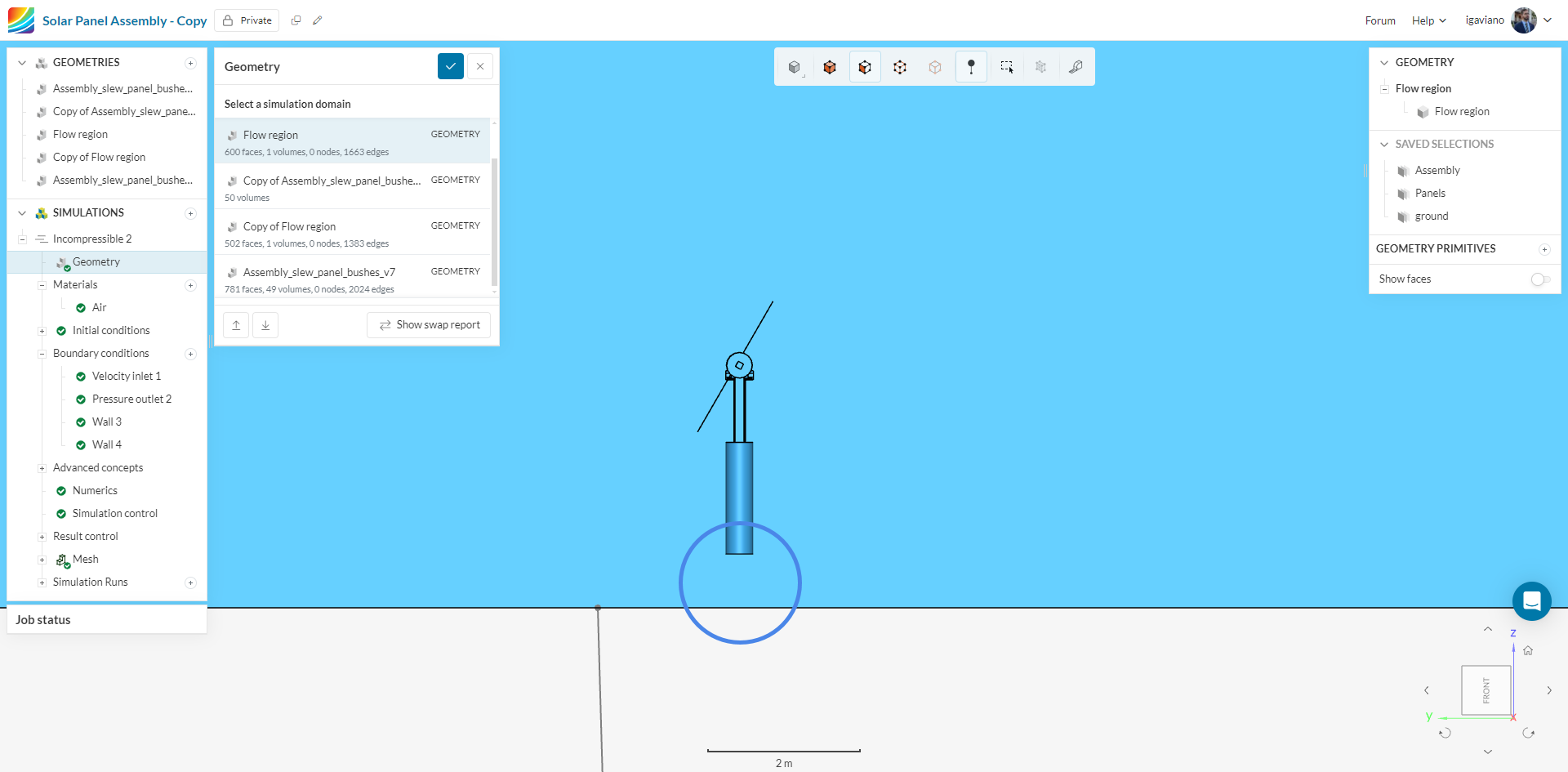Select the ground saved selection
The height and width of the screenshot is (772, 1568).
click(1432, 216)
